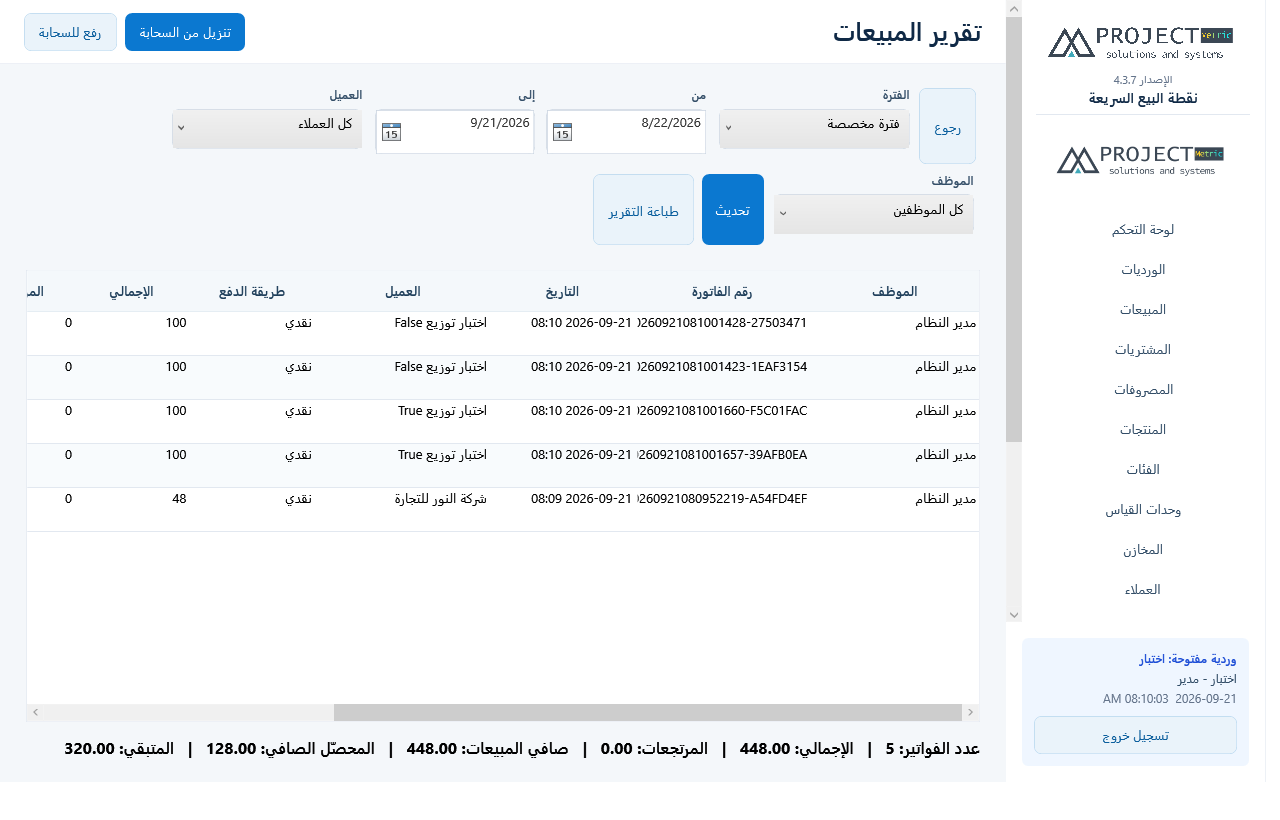Click the إلى date field showing 9/21/2026

pos(455,132)
